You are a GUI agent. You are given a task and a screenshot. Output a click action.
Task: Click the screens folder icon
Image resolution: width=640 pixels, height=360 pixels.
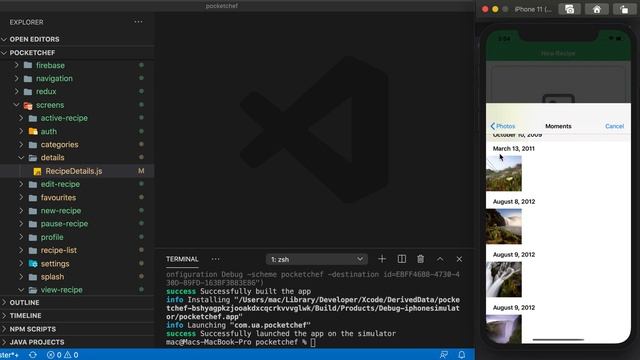28,105
